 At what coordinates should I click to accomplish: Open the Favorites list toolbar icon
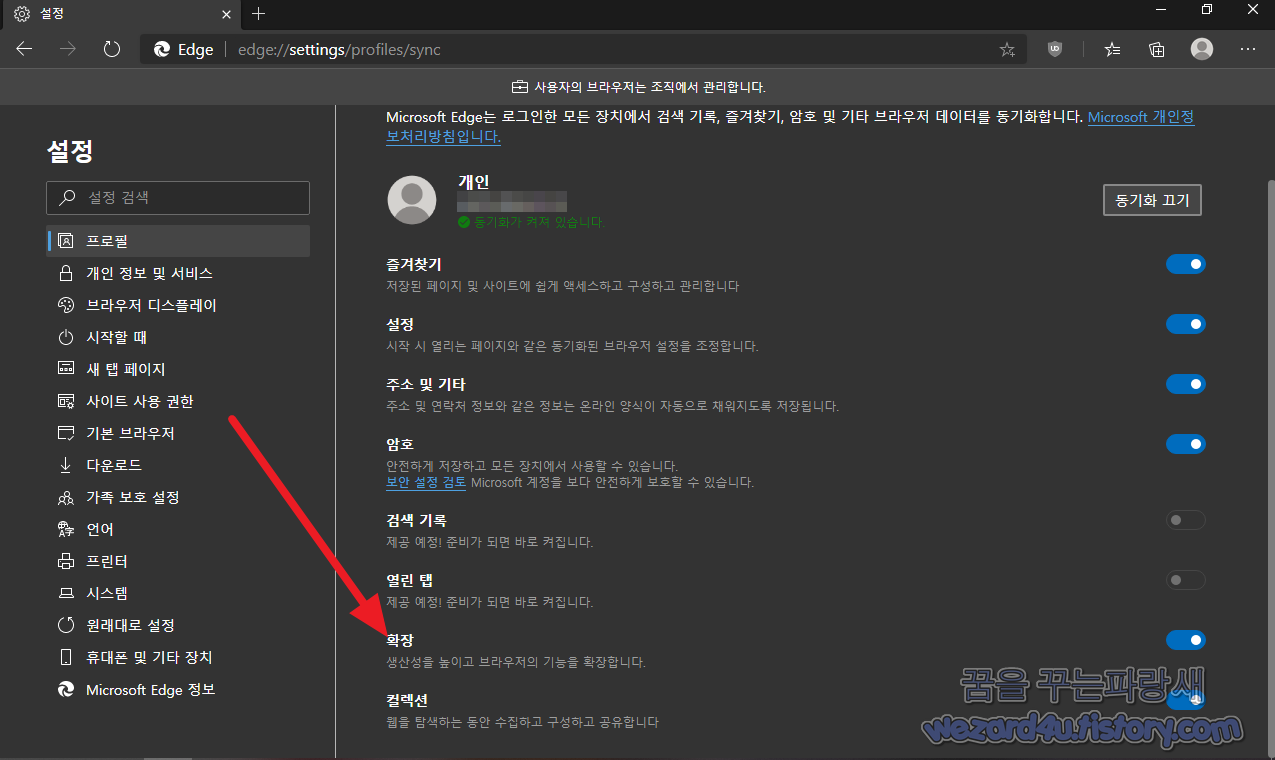[x=1112, y=49]
